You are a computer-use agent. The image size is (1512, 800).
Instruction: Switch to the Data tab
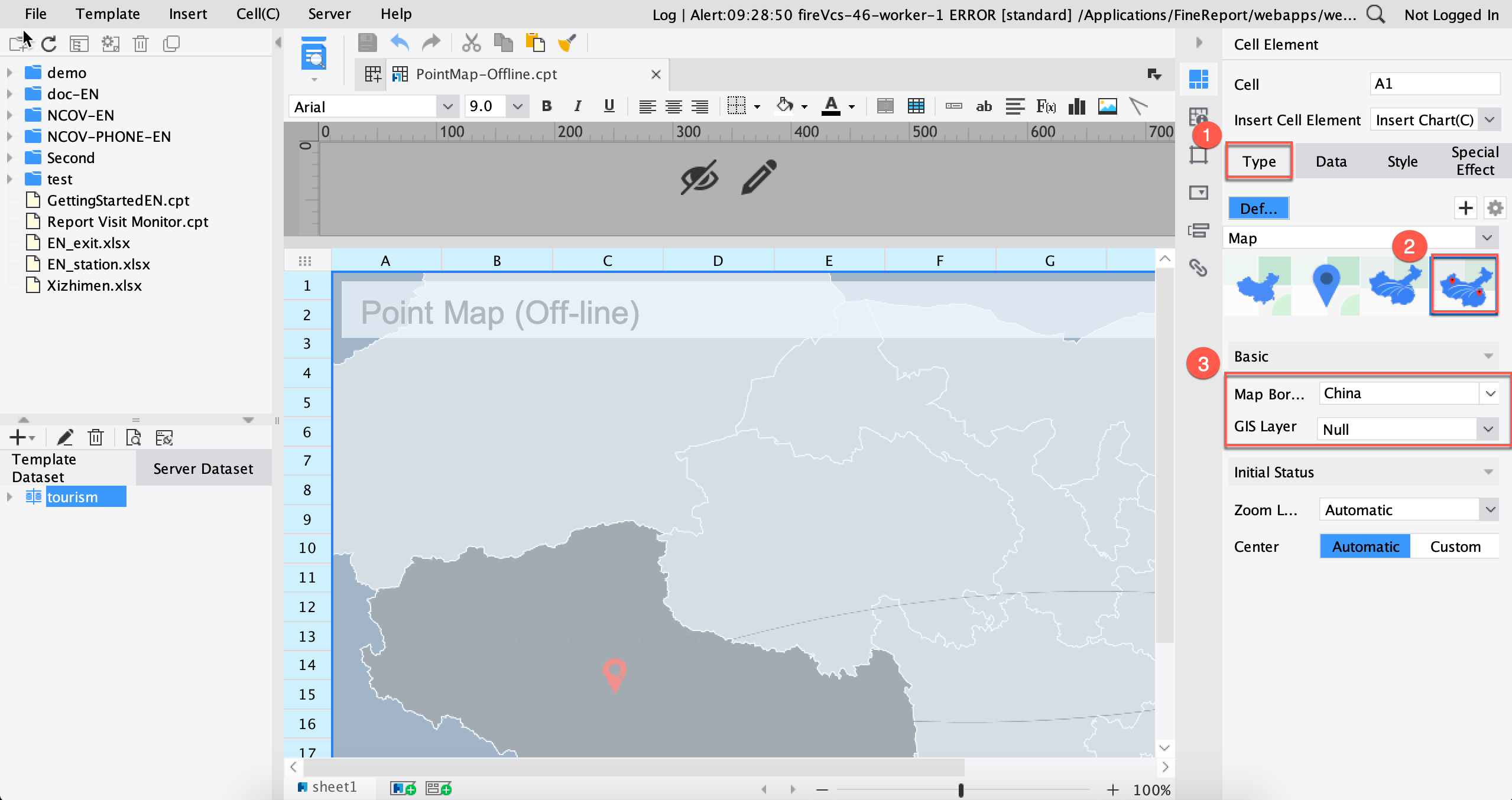1331,161
